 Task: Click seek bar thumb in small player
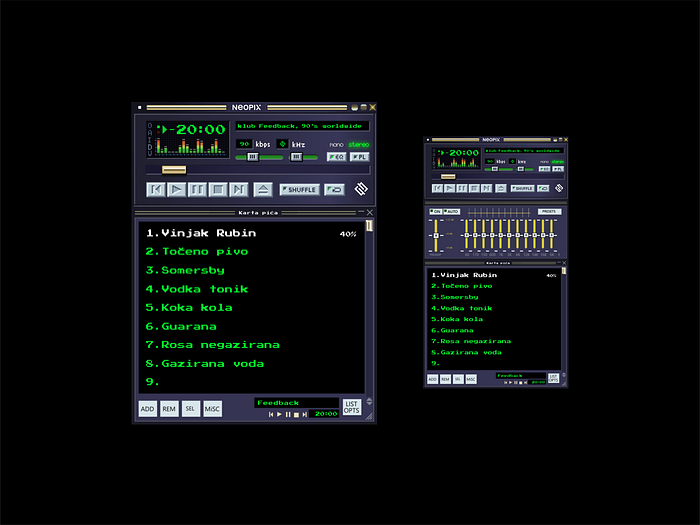coord(448,177)
